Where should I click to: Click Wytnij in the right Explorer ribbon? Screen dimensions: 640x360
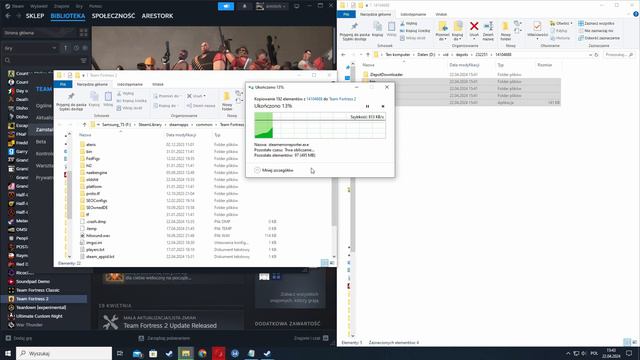coord(409,23)
